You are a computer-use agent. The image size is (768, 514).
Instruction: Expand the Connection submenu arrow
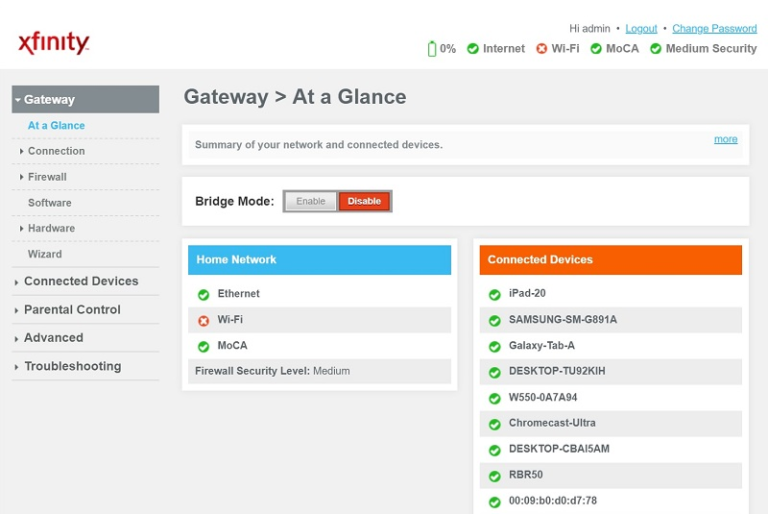click(x=21, y=151)
